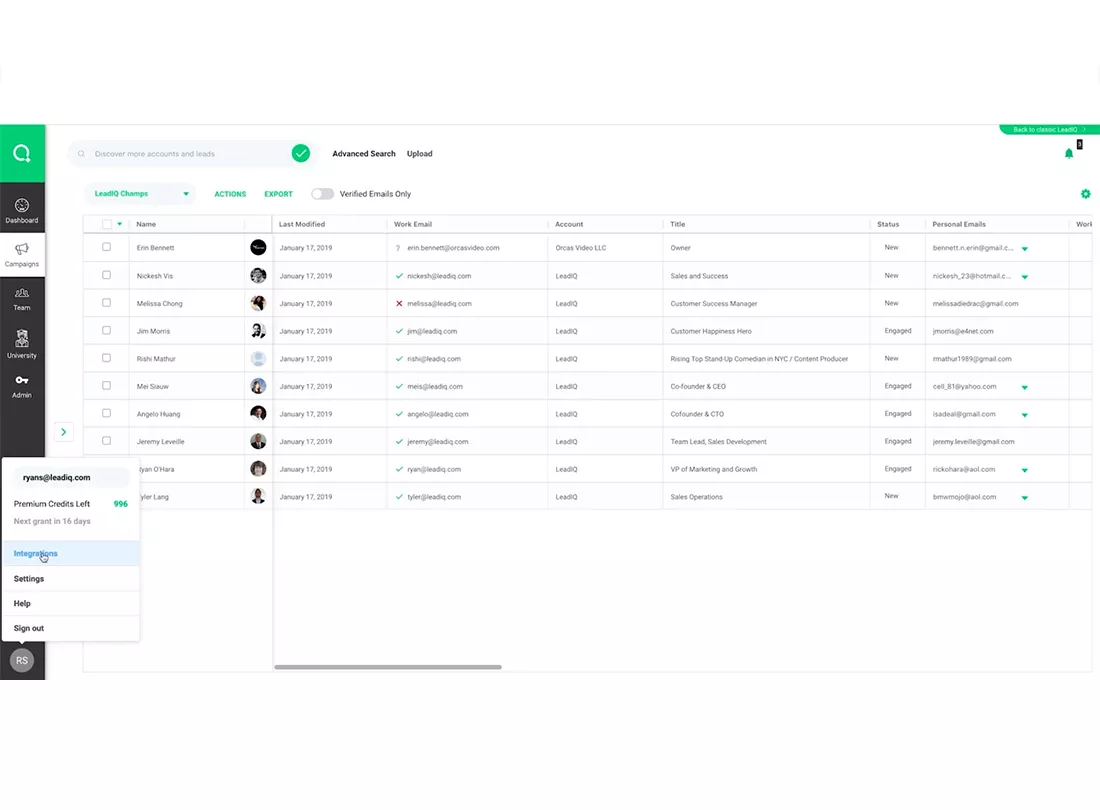Image resolution: width=1100 pixels, height=810 pixels.
Task: Select Nickesh Vis's row checkbox
Action: click(x=107, y=275)
